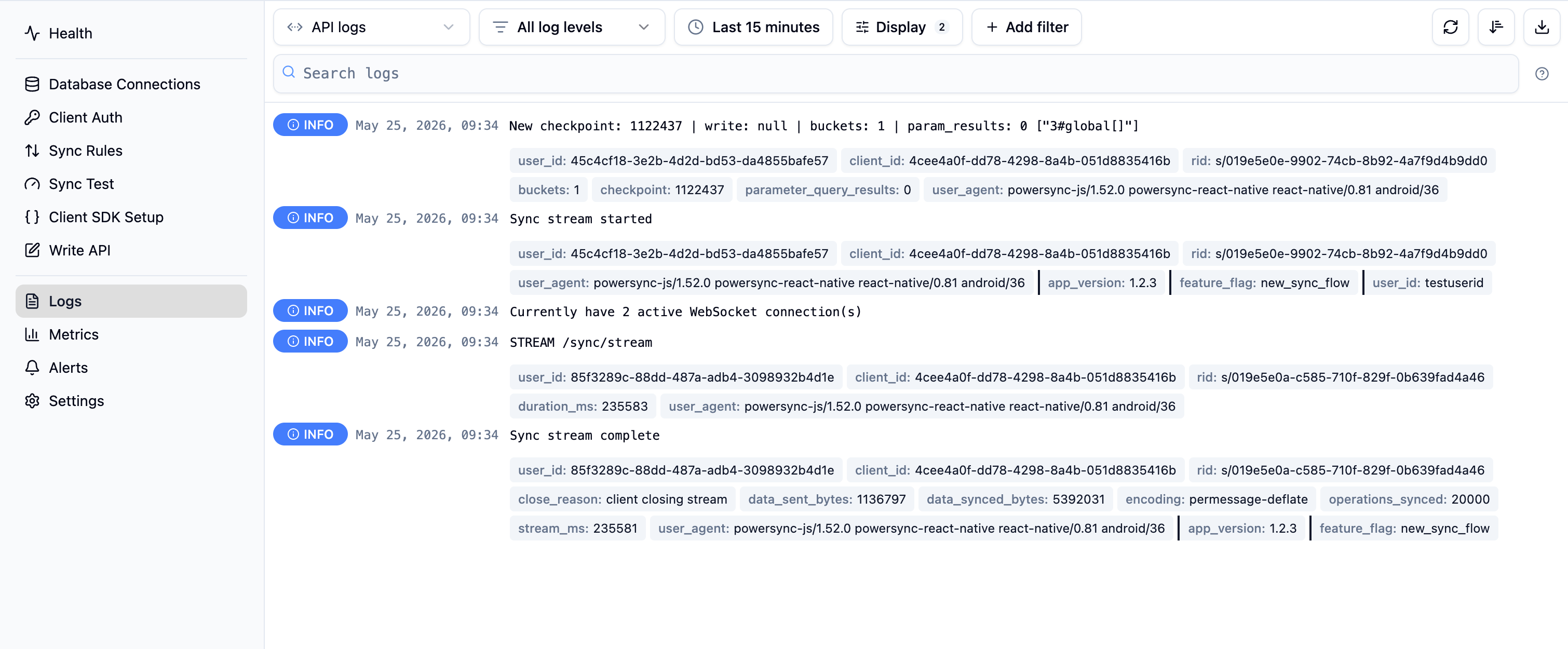This screenshot has width=1568, height=649.
Task: Select Currently have 2 active WebSocket message
Action: tap(685, 312)
